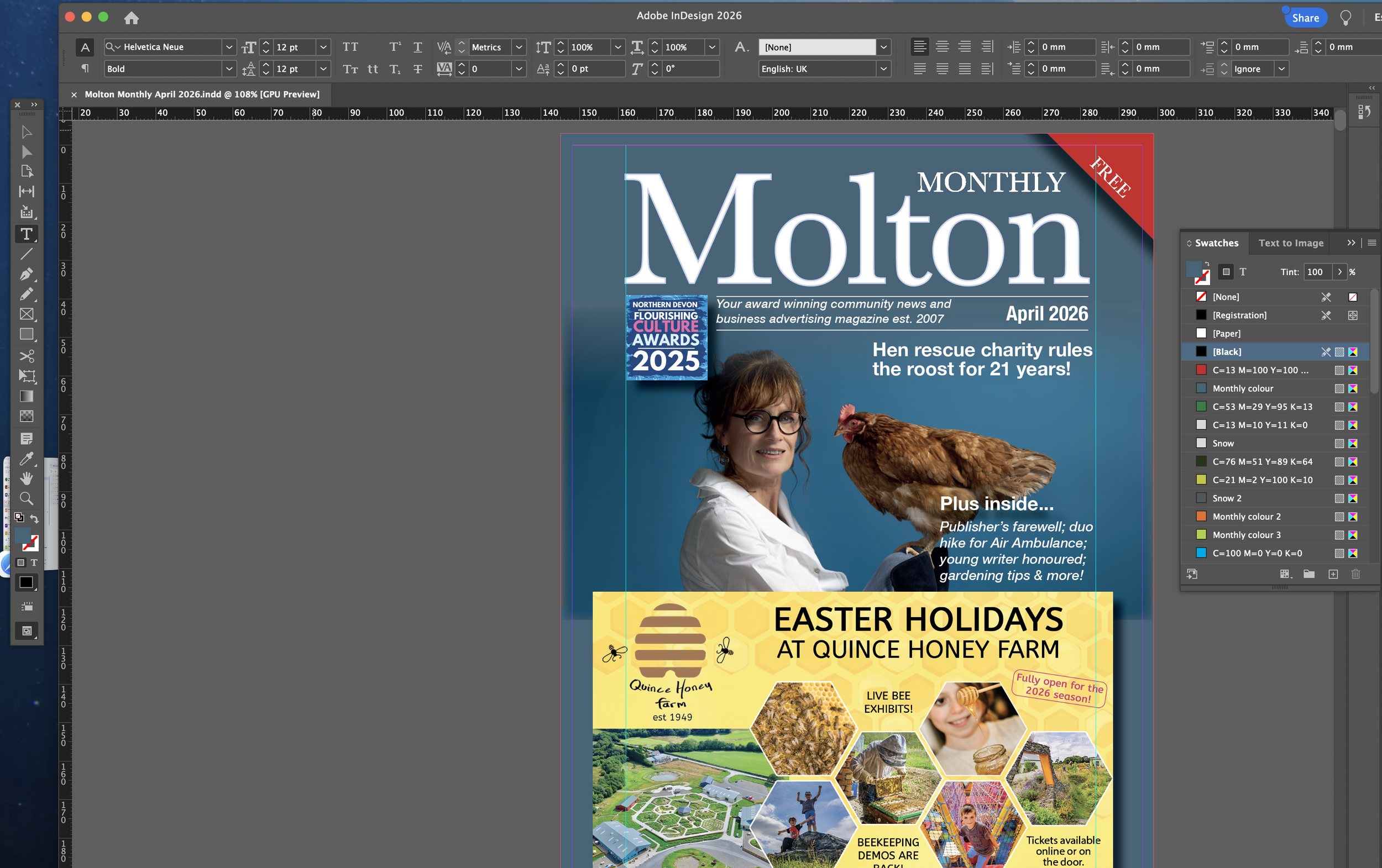The image size is (1382, 868).
Task: Create a new swatch in Swatches panel
Action: pyautogui.click(x=1333, y=574)
